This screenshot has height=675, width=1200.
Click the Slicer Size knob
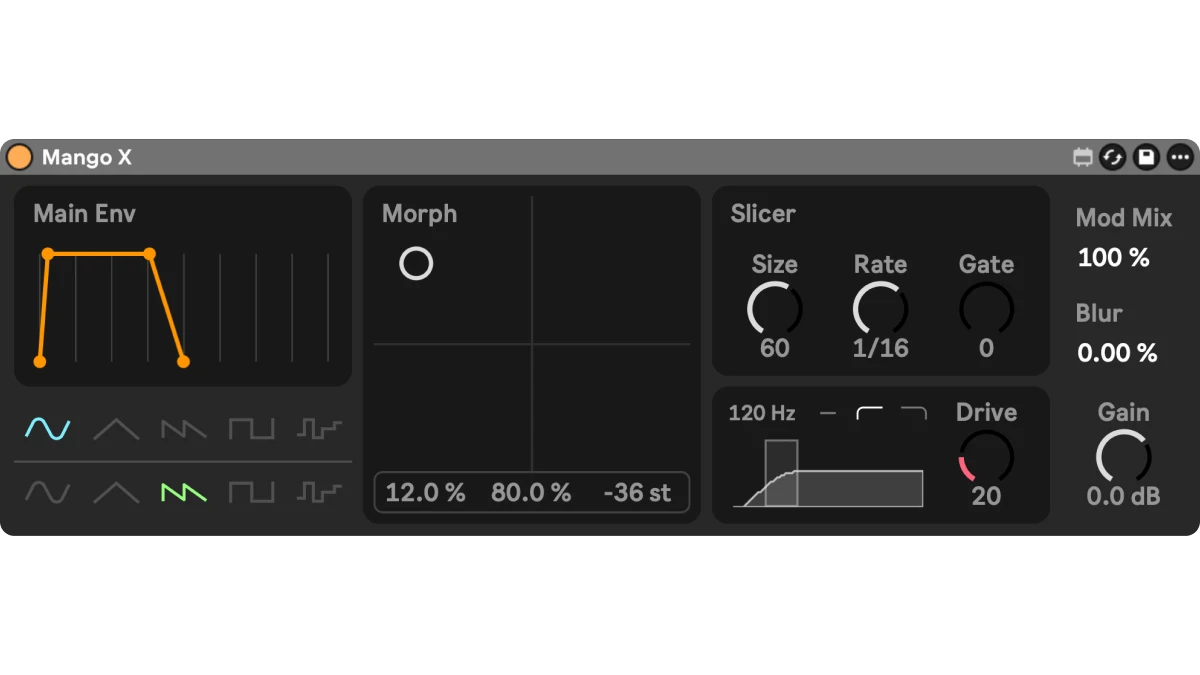coord(774,309)
